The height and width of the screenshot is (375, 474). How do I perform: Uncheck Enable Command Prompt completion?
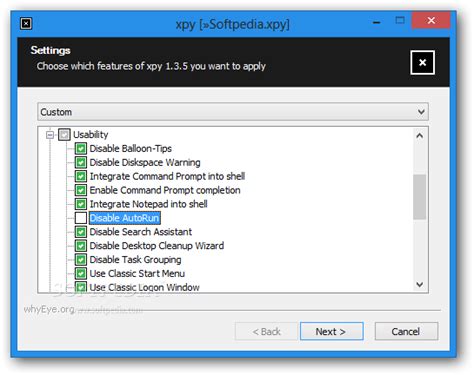point(81,190)
